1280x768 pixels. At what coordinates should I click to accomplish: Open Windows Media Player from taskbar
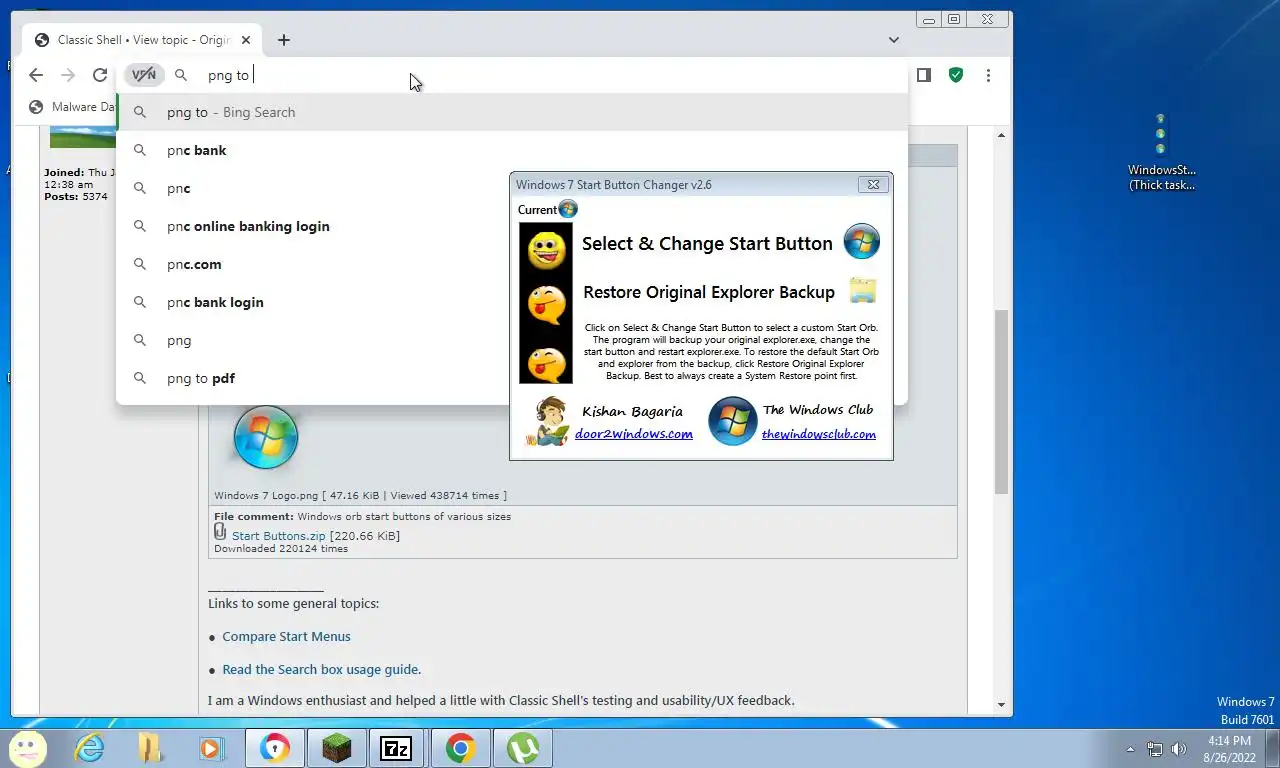pyautogui.click(x=210, y=748)
